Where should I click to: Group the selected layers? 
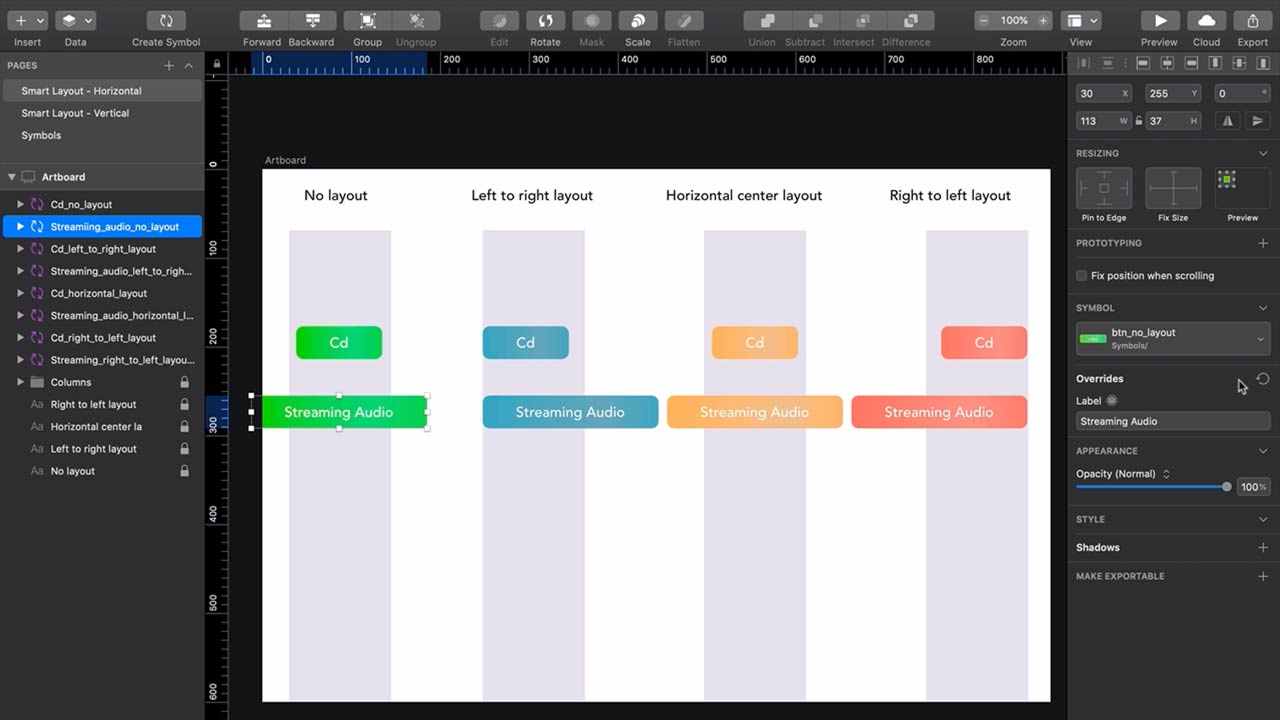(367, 20)
